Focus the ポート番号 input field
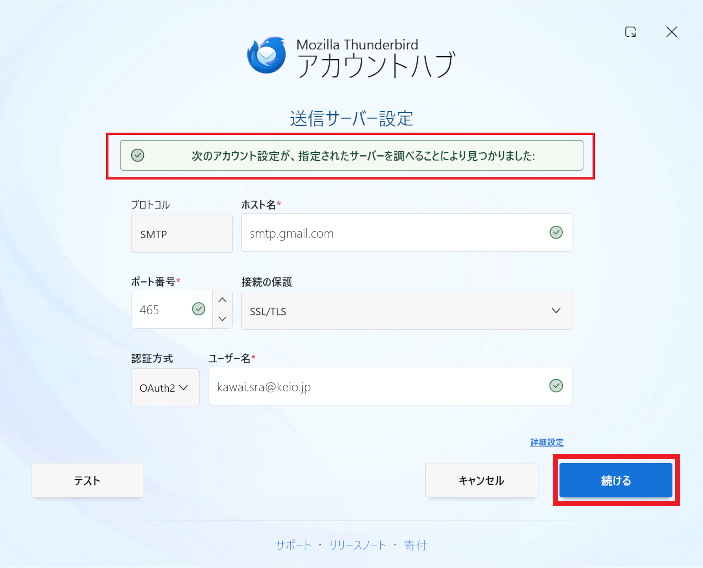Viewport: 703px width, 568px height. [x=160, y=310]
